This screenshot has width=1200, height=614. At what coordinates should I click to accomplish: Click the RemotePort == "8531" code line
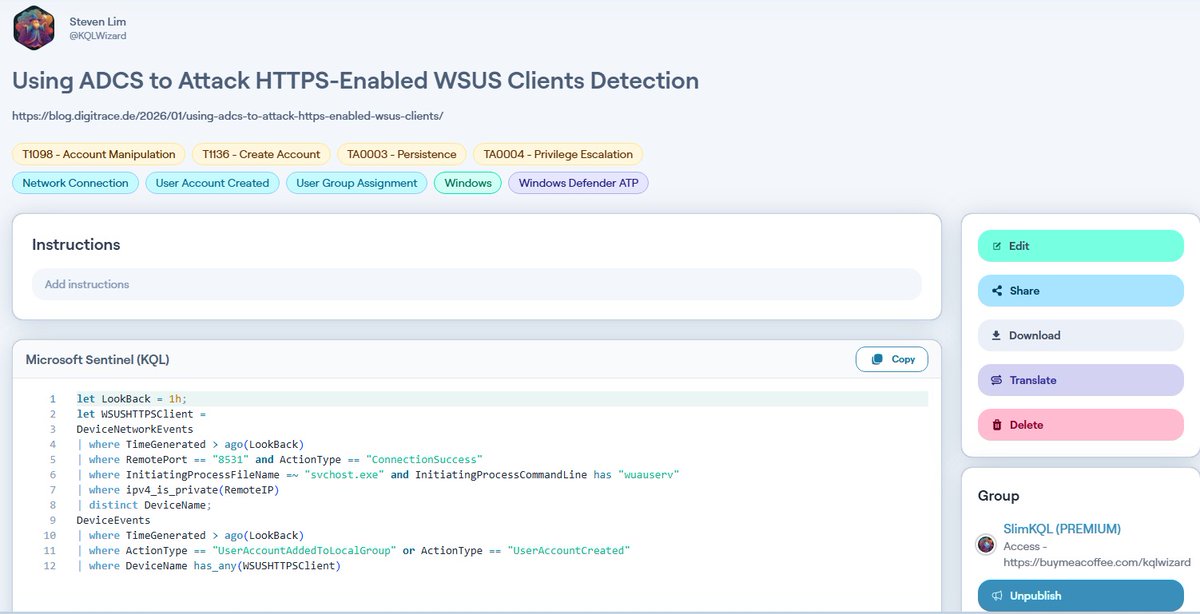tap(280, 459)
